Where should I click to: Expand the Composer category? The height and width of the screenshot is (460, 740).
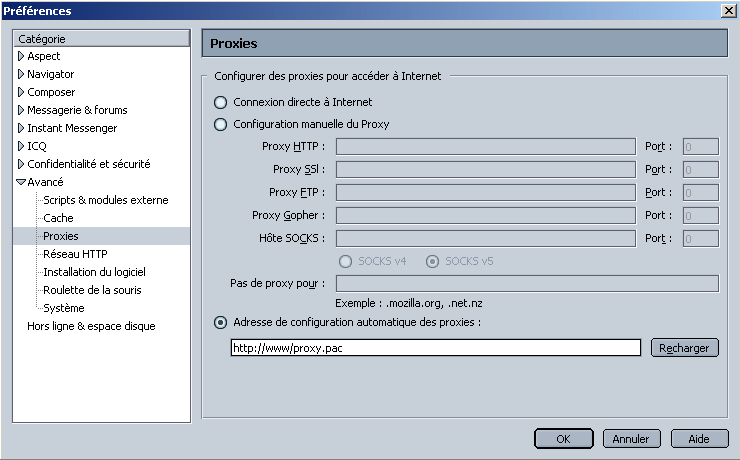pos(21,92)
